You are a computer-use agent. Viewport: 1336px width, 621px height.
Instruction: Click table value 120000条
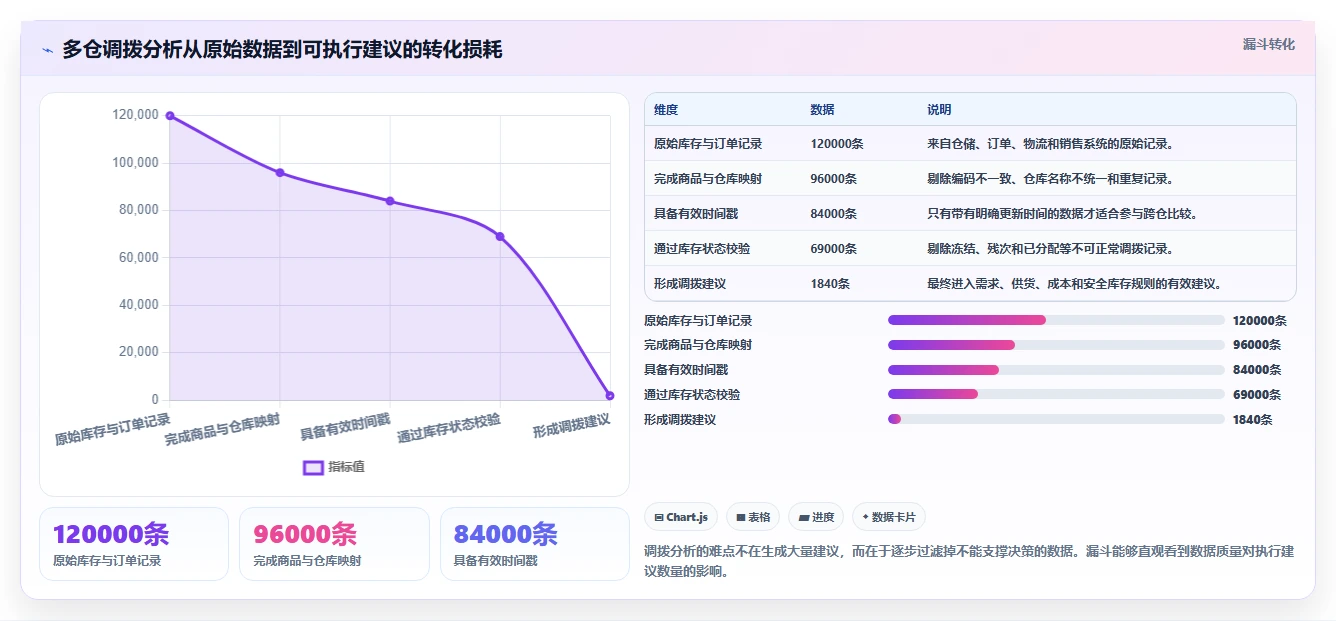tap(837, 144)
